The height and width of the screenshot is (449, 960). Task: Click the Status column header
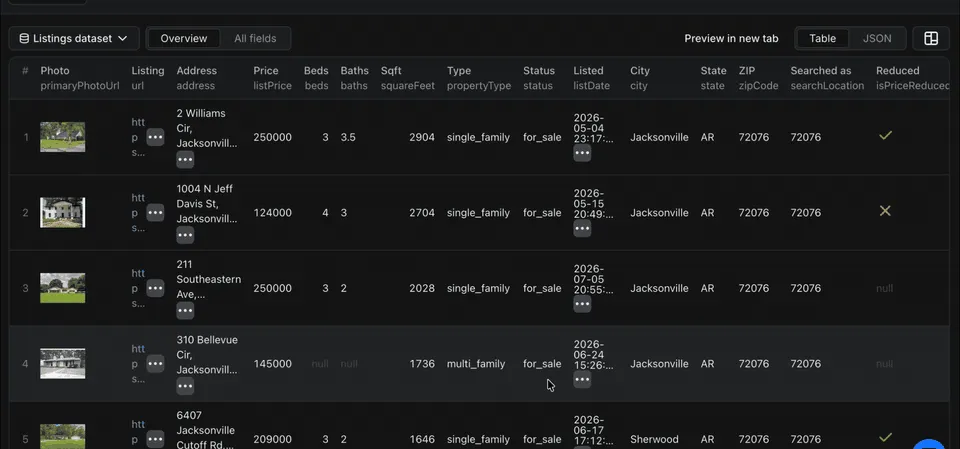(x=539, y=78)
